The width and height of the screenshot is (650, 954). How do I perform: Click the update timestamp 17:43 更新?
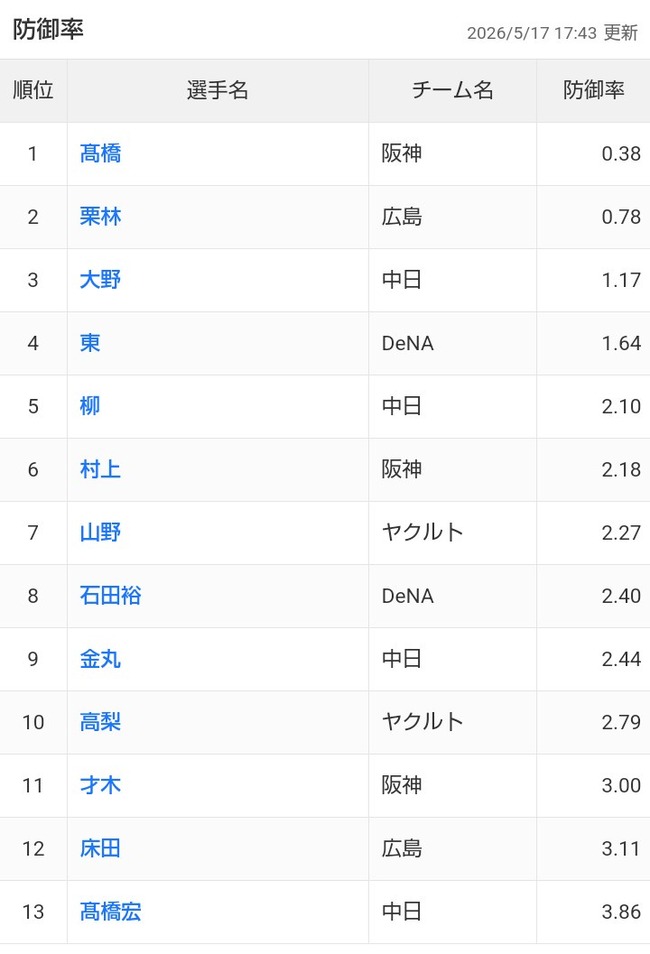[596, 32]
